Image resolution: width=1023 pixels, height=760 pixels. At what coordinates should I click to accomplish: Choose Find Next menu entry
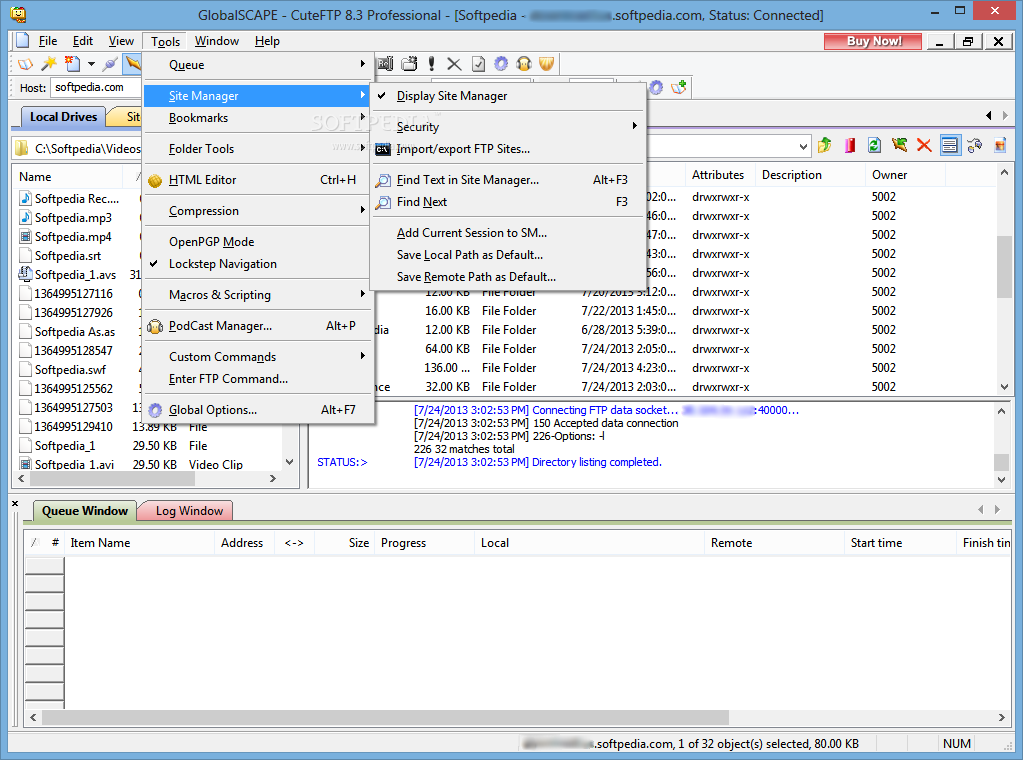pyautogui.click(x=508, y=202)
